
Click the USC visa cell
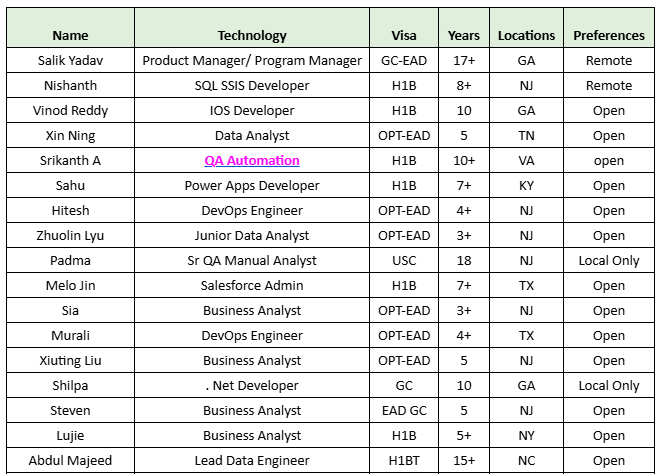tap(404, 260)
